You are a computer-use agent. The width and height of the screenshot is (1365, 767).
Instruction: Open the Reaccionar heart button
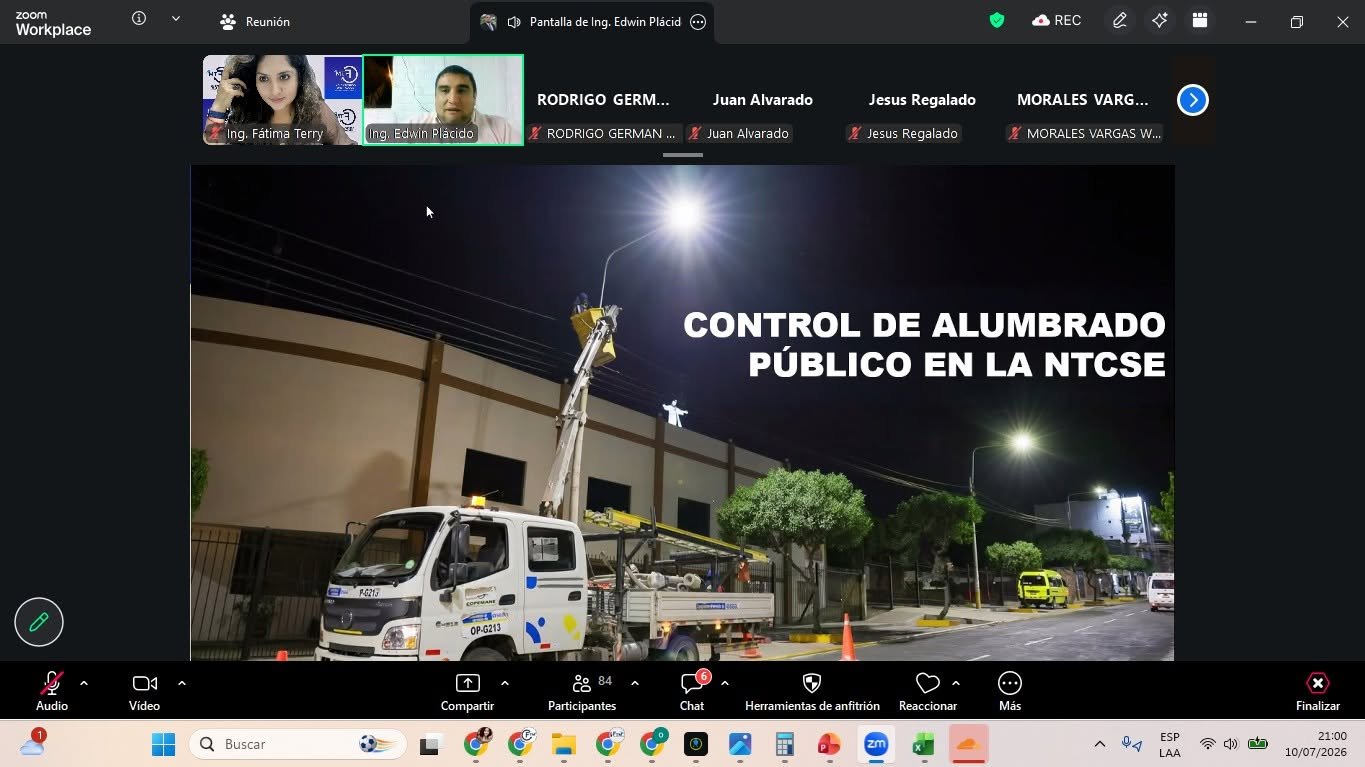pos(928,691)
